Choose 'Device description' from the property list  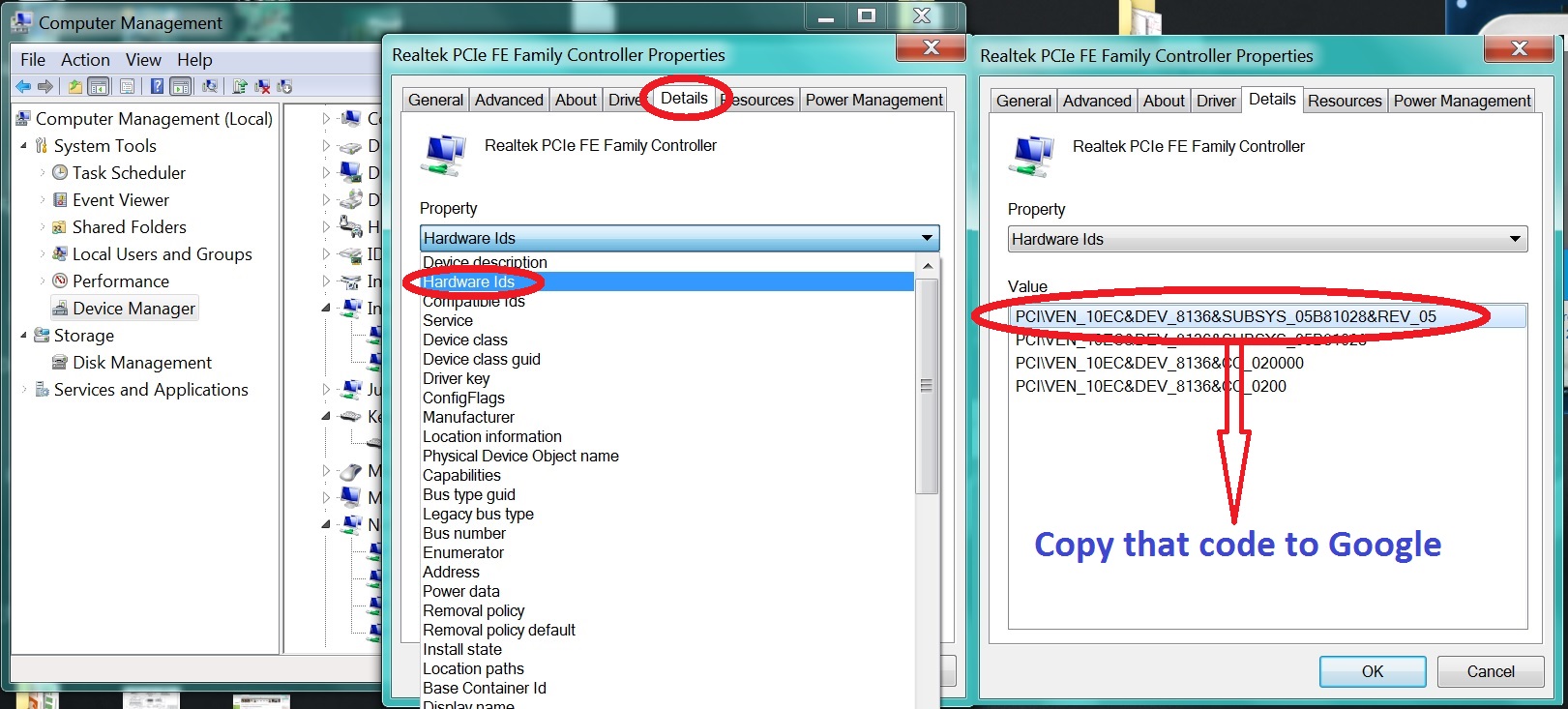(667, 262)
